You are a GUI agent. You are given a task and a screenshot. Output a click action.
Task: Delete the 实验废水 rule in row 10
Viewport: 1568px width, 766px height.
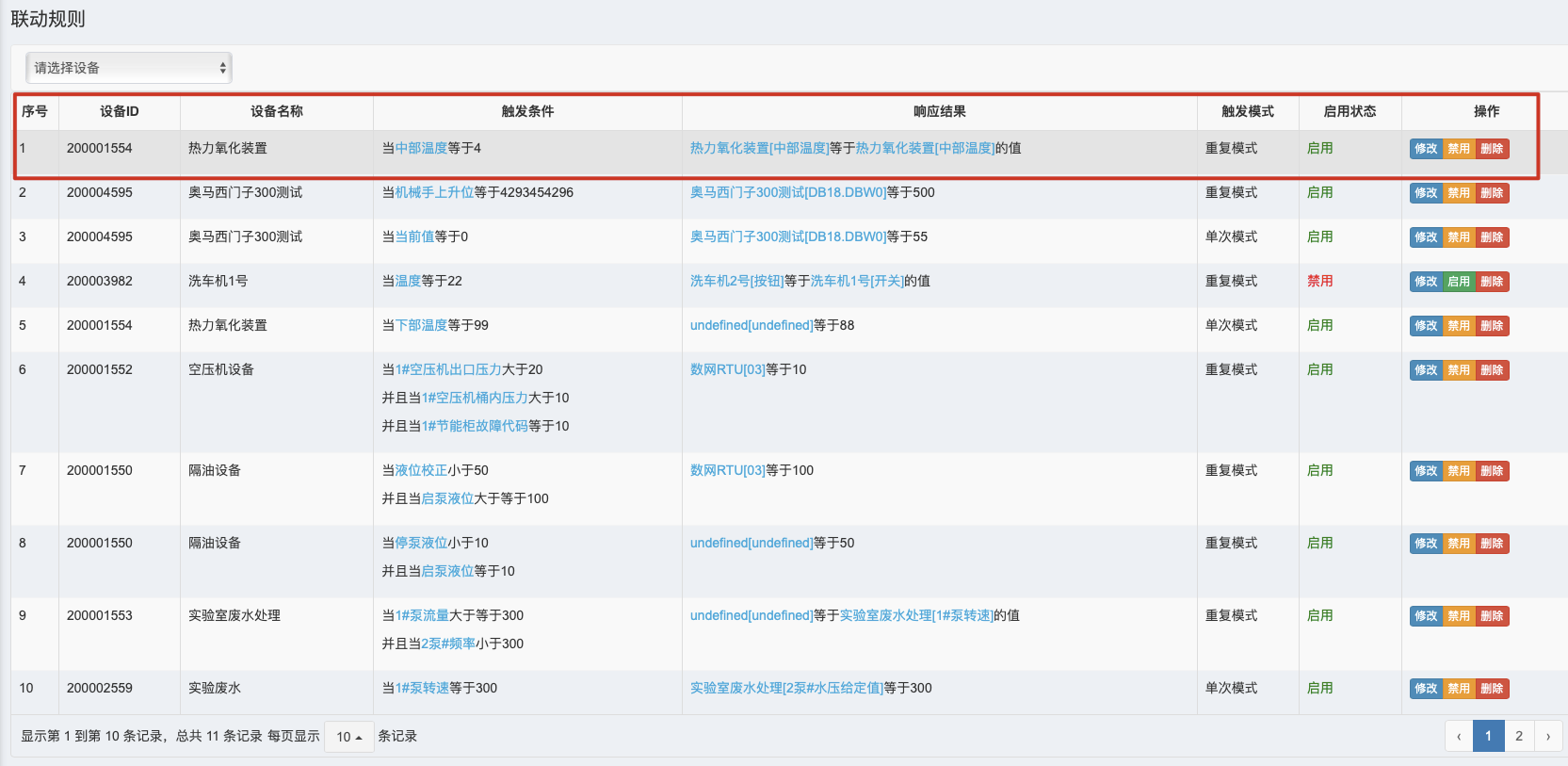click(1492, 689)
